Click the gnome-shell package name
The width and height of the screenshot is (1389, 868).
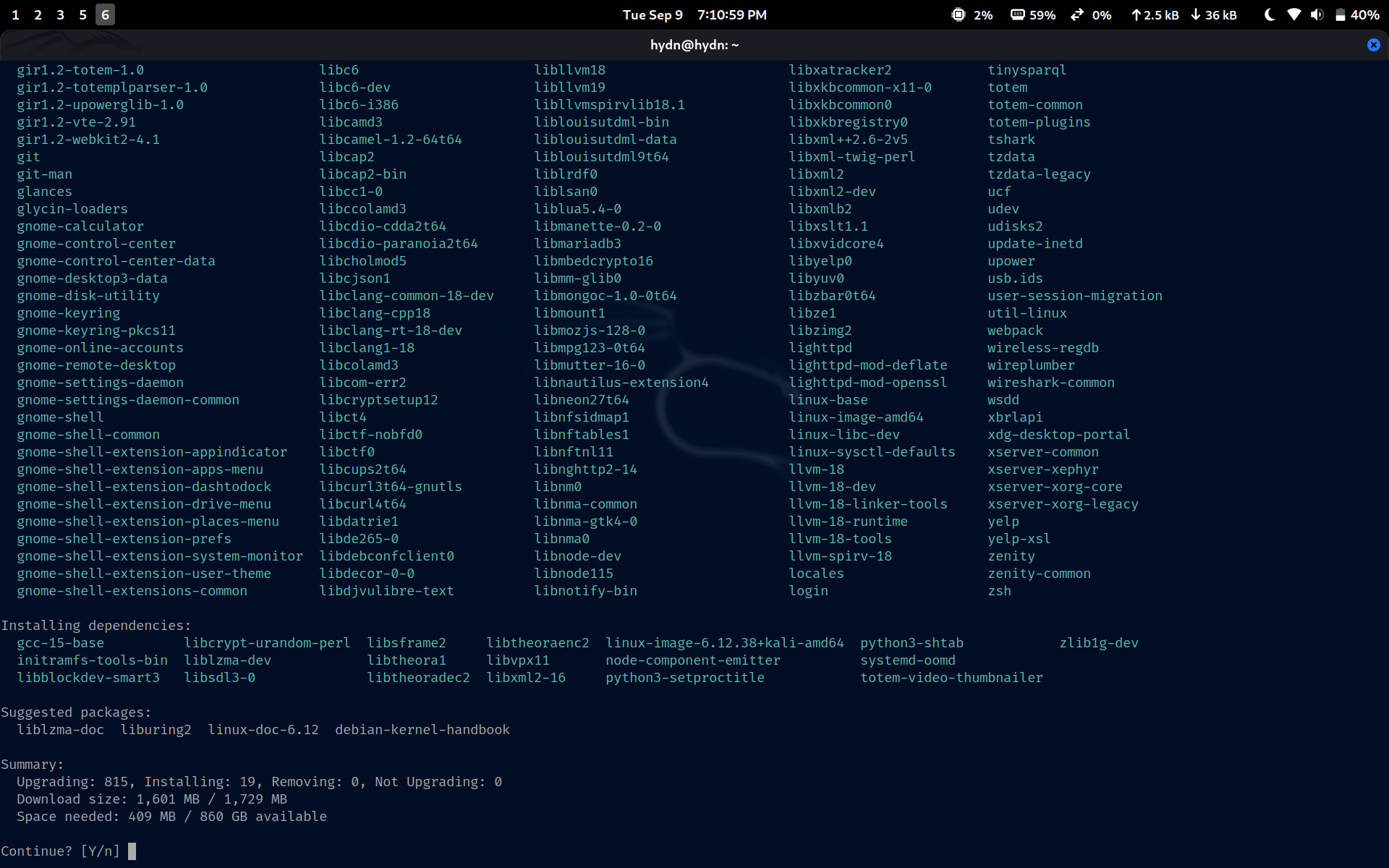click(x=60, y=417)
